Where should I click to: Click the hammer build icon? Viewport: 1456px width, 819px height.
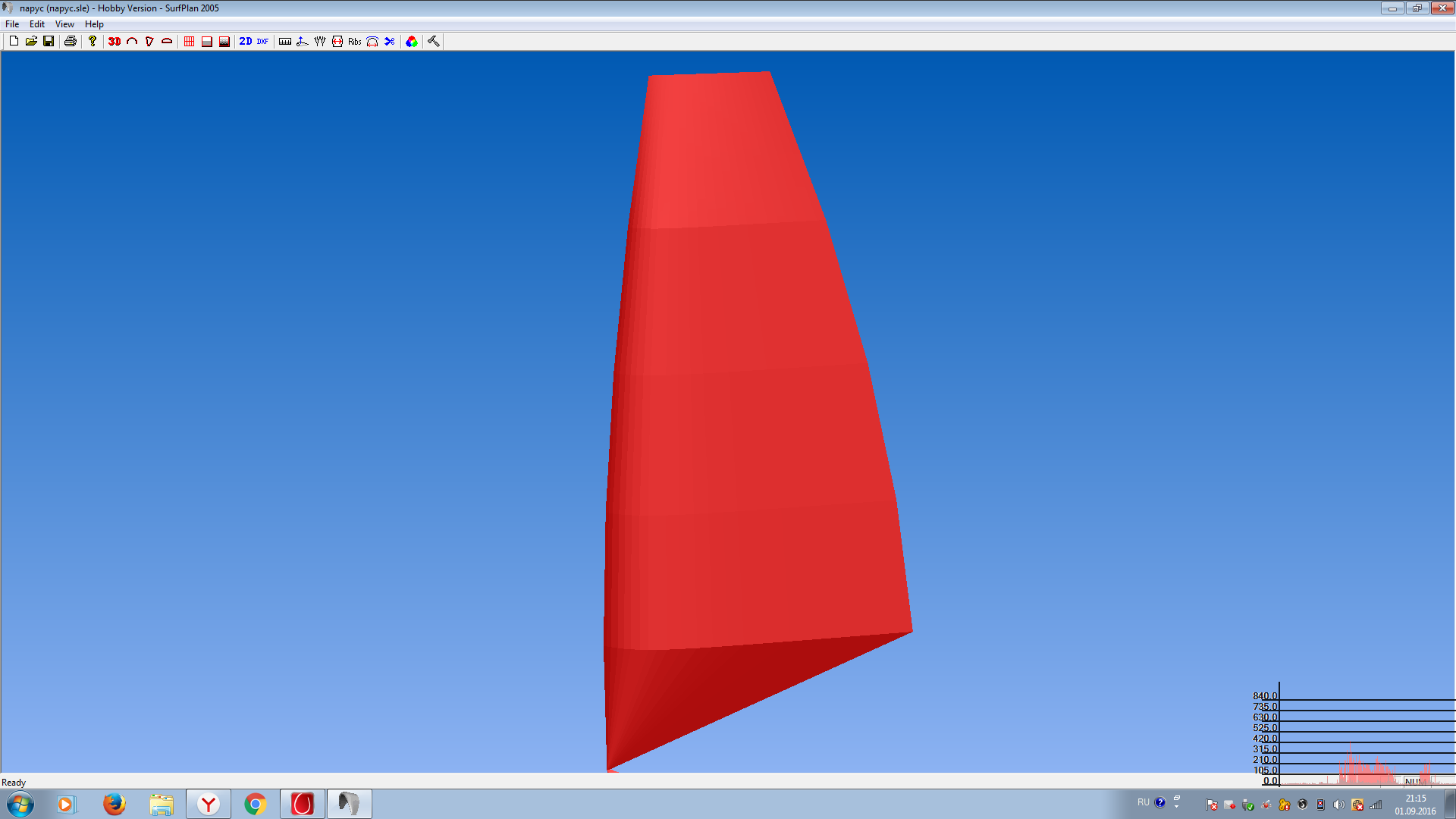tap(434, 42)
